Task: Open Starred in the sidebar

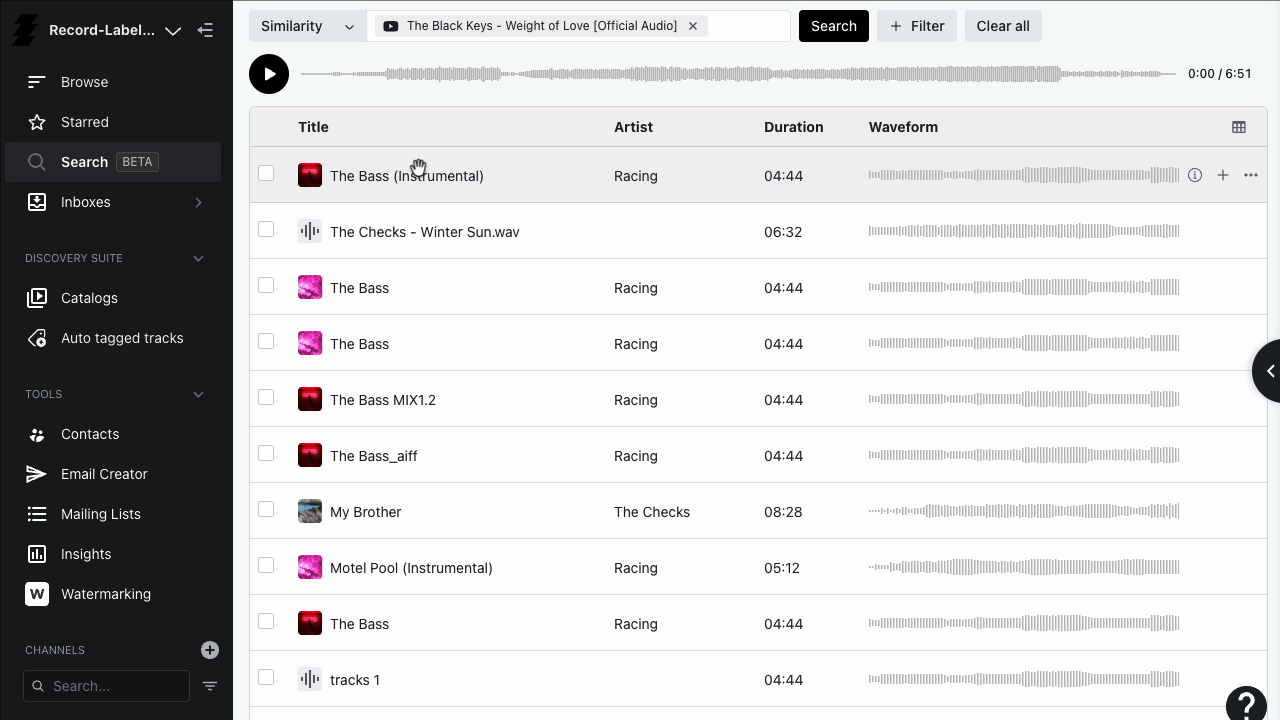Action: (x=113, y=122)
